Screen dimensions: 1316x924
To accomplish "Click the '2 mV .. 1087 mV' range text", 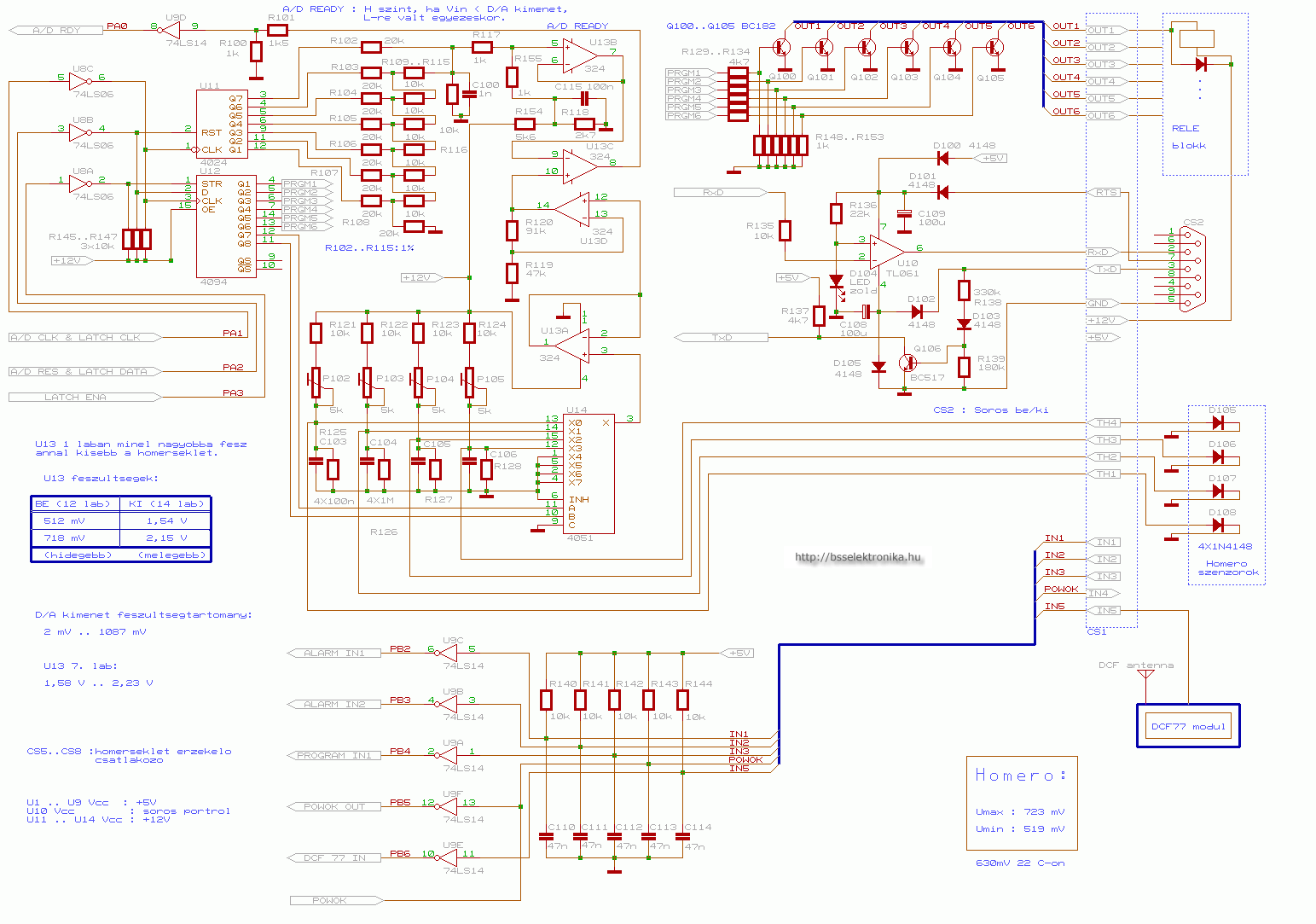I will pos(95,631).
